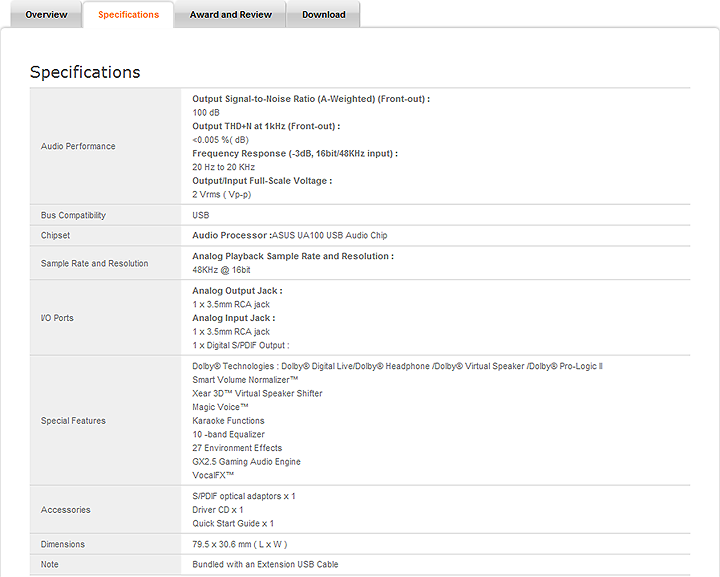Click the Smart Volume Normalizer feature text
The height and width of the screenshot is (577, 720).
(245, 380)
